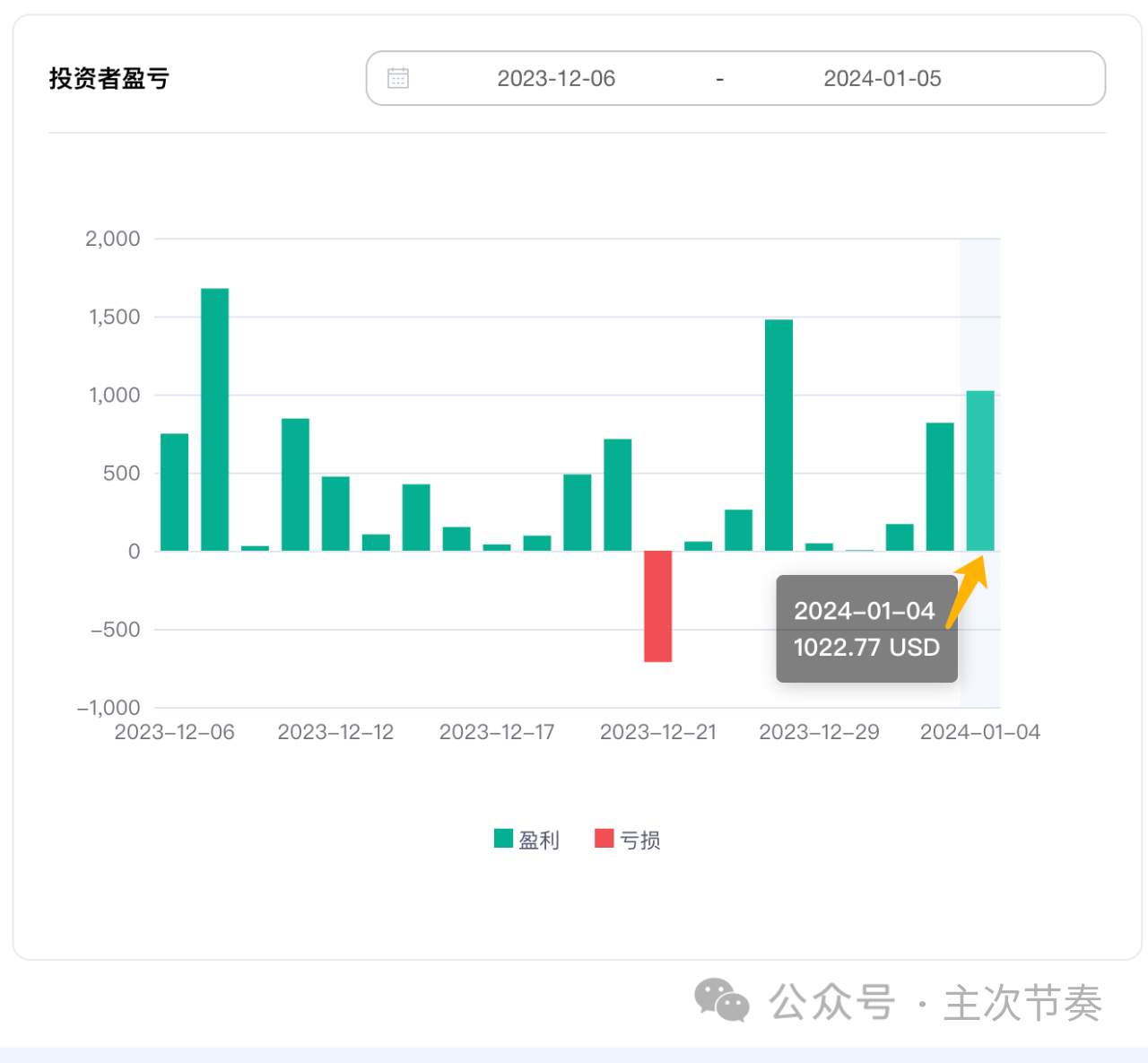1148x1063 pixels.
Task: Toggle the 亏损 legend series
Action: click(628, 840)
